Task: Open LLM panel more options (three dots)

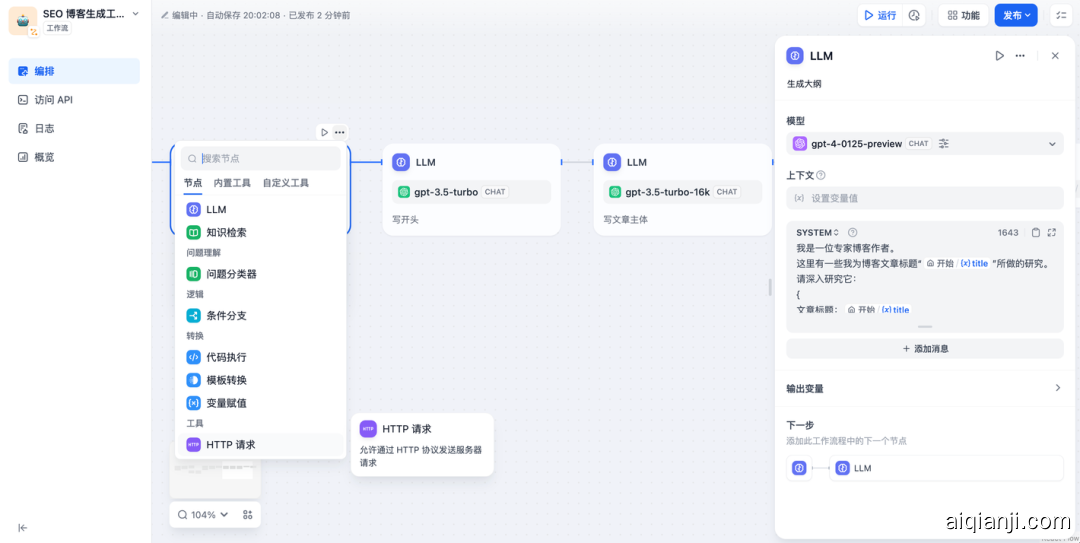Action: tap(1020, 56)
